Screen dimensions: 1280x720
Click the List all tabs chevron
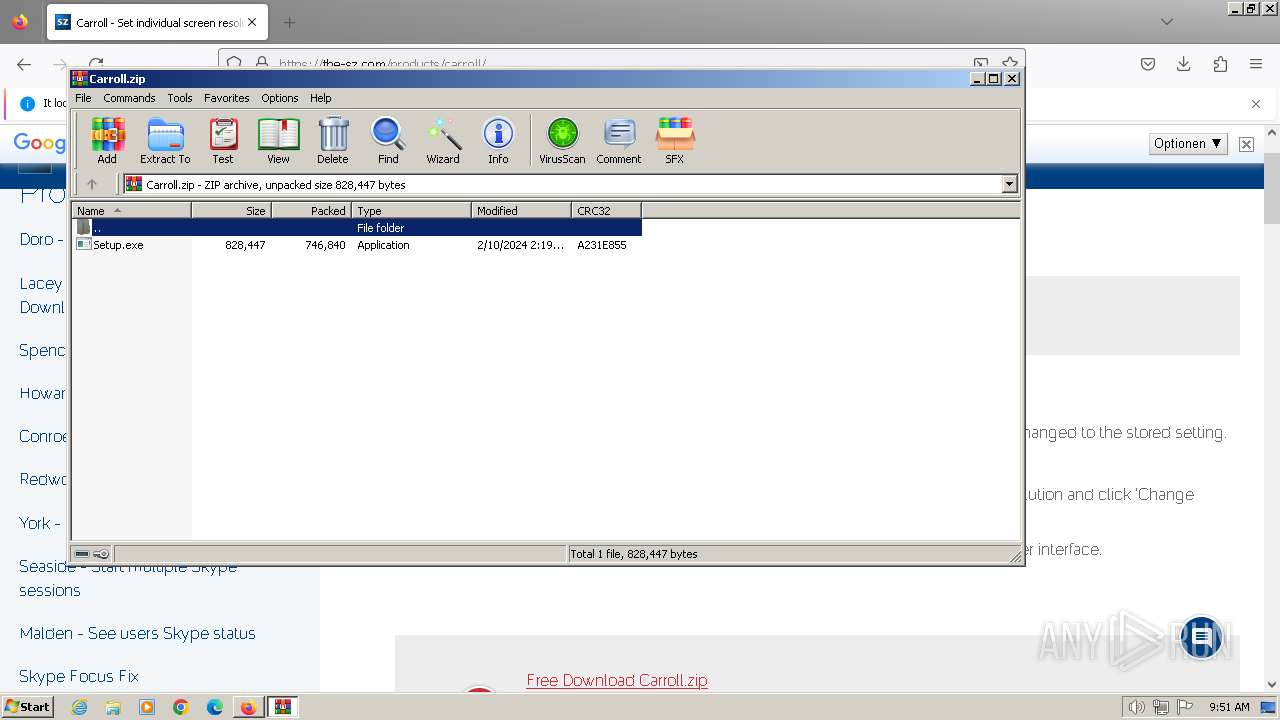pos(1167,22)
